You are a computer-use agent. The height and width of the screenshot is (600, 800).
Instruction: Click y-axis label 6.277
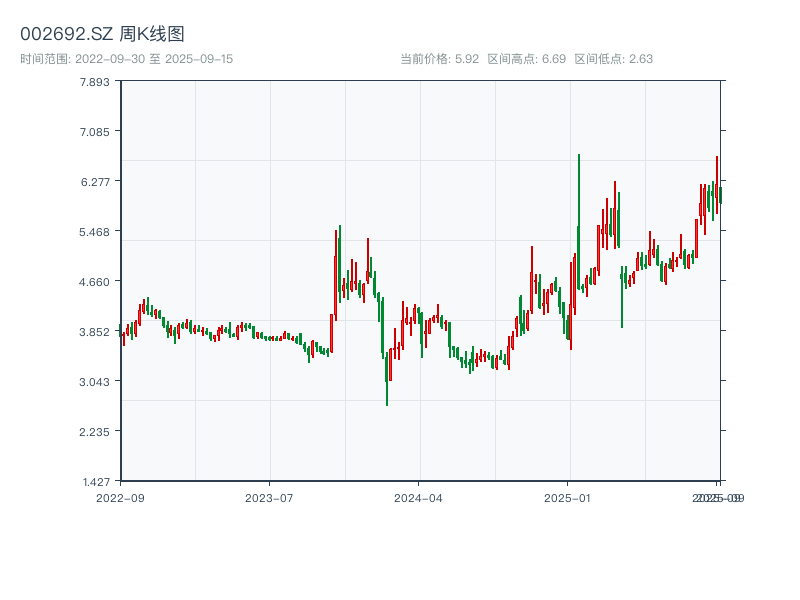[95, 182]
